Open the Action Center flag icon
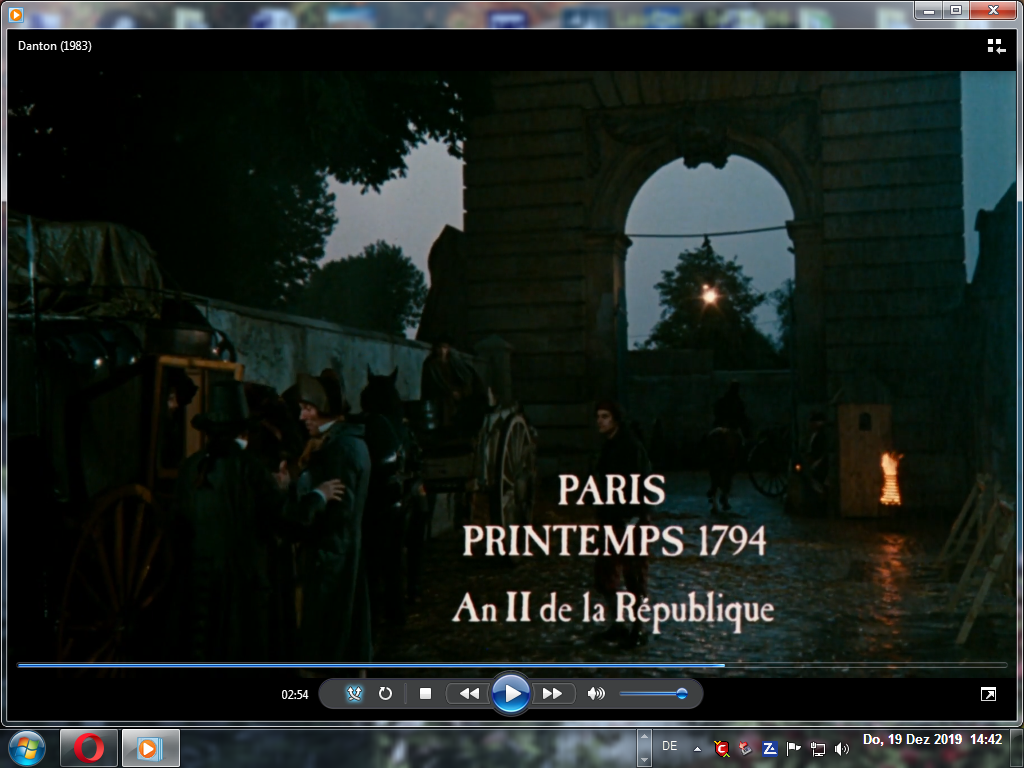The image size is (1024, 768). click(x=793, y=748)
